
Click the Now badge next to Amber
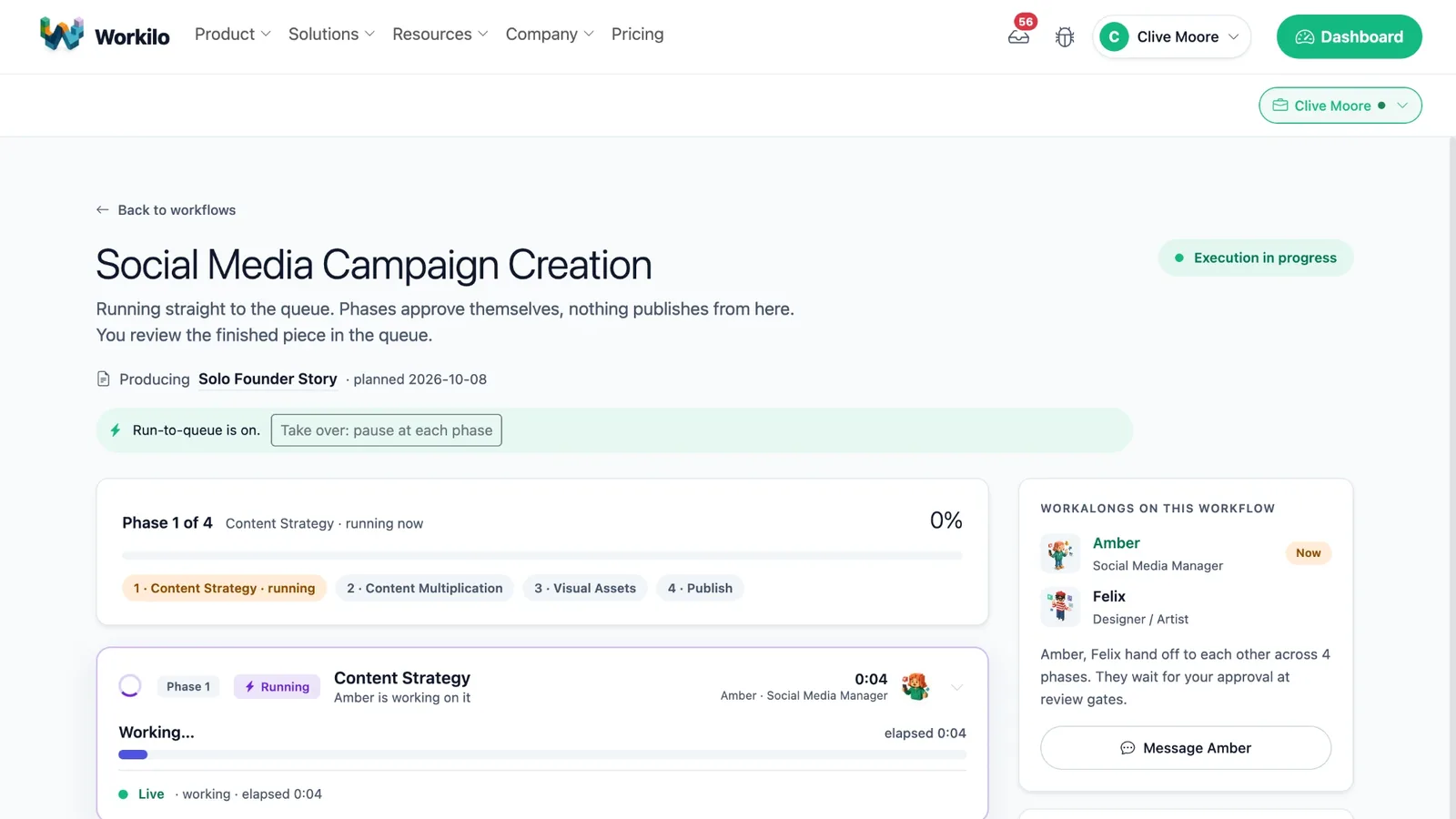click(1308, 553)
